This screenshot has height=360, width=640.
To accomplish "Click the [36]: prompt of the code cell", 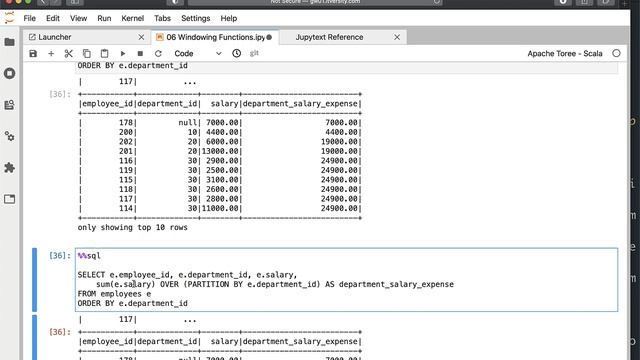I will pos(60,256).
